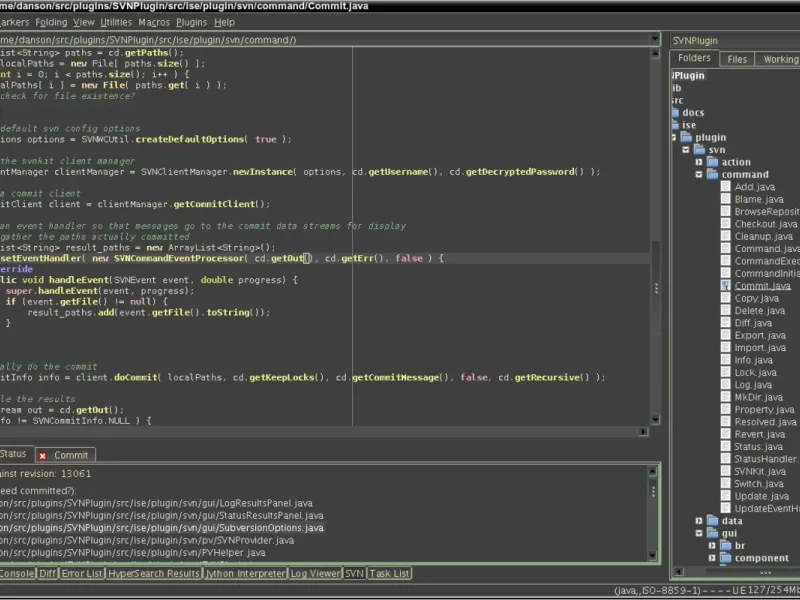Click the action folder icon
800x600 pixels.
pyautogui.click(x=712, y=162)
